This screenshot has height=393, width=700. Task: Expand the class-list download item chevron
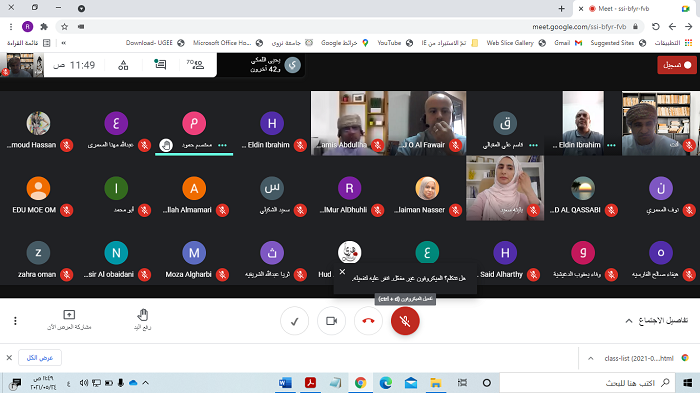(591, 358)
